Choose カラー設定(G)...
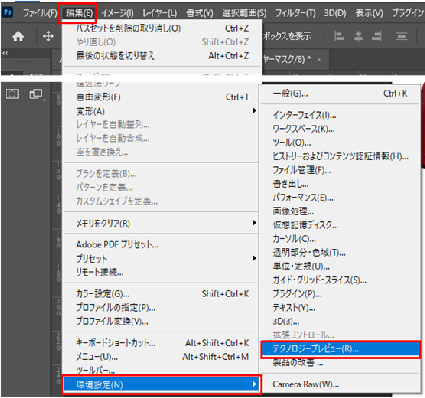 click(162, 294)
